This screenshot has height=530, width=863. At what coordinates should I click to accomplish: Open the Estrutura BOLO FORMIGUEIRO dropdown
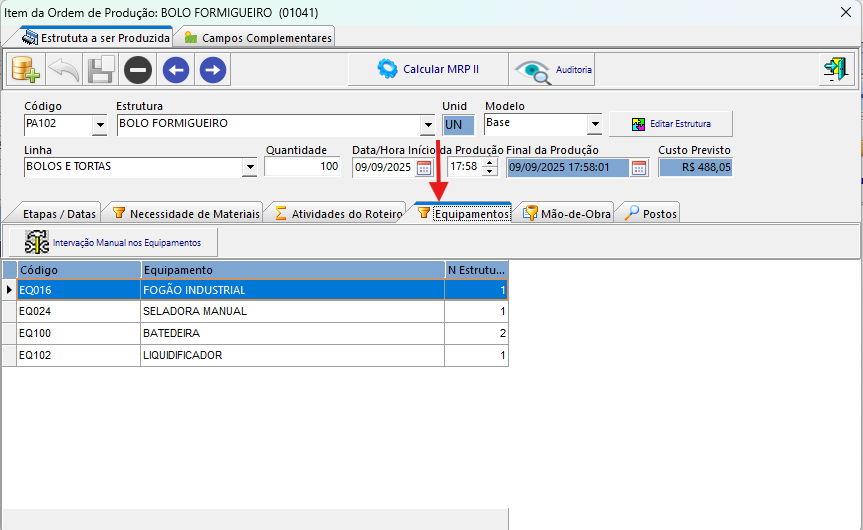pyautogui.click(x=427, y=125)
